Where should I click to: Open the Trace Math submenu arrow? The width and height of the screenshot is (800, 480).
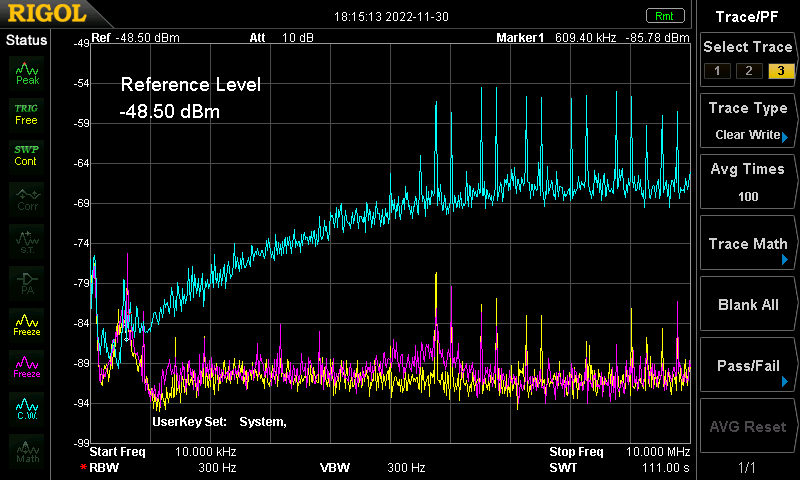(x=785, y=260)
